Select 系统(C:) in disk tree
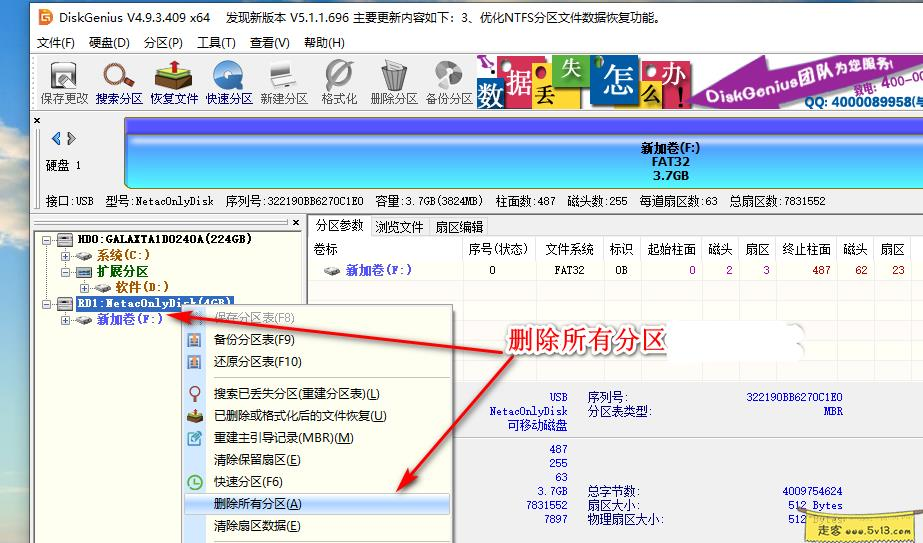Image resolution: width=923 pixels, height=543 pixels. click(x=123, y=256)
